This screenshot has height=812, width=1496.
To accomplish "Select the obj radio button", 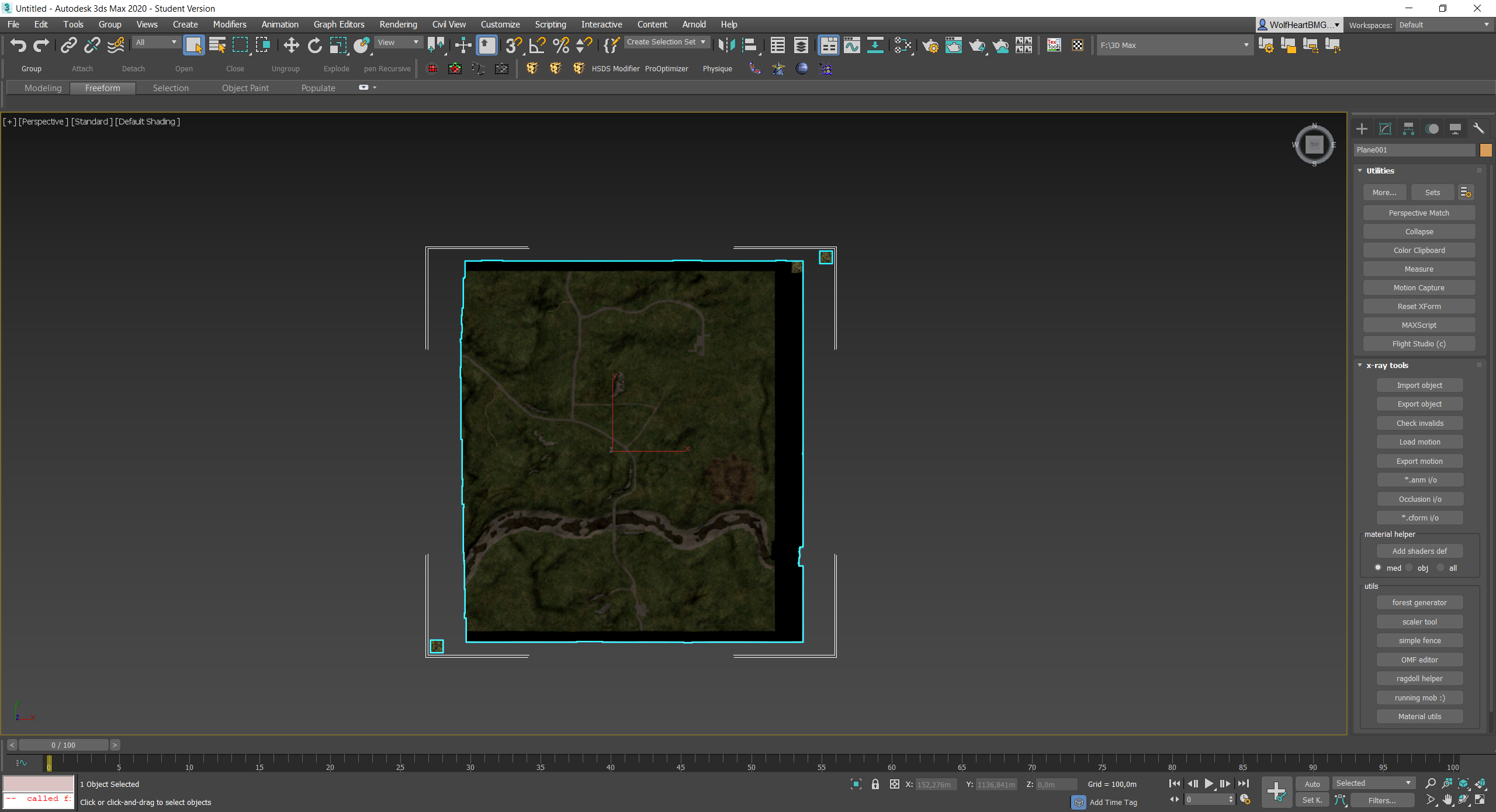I will tap(1410, 567).
